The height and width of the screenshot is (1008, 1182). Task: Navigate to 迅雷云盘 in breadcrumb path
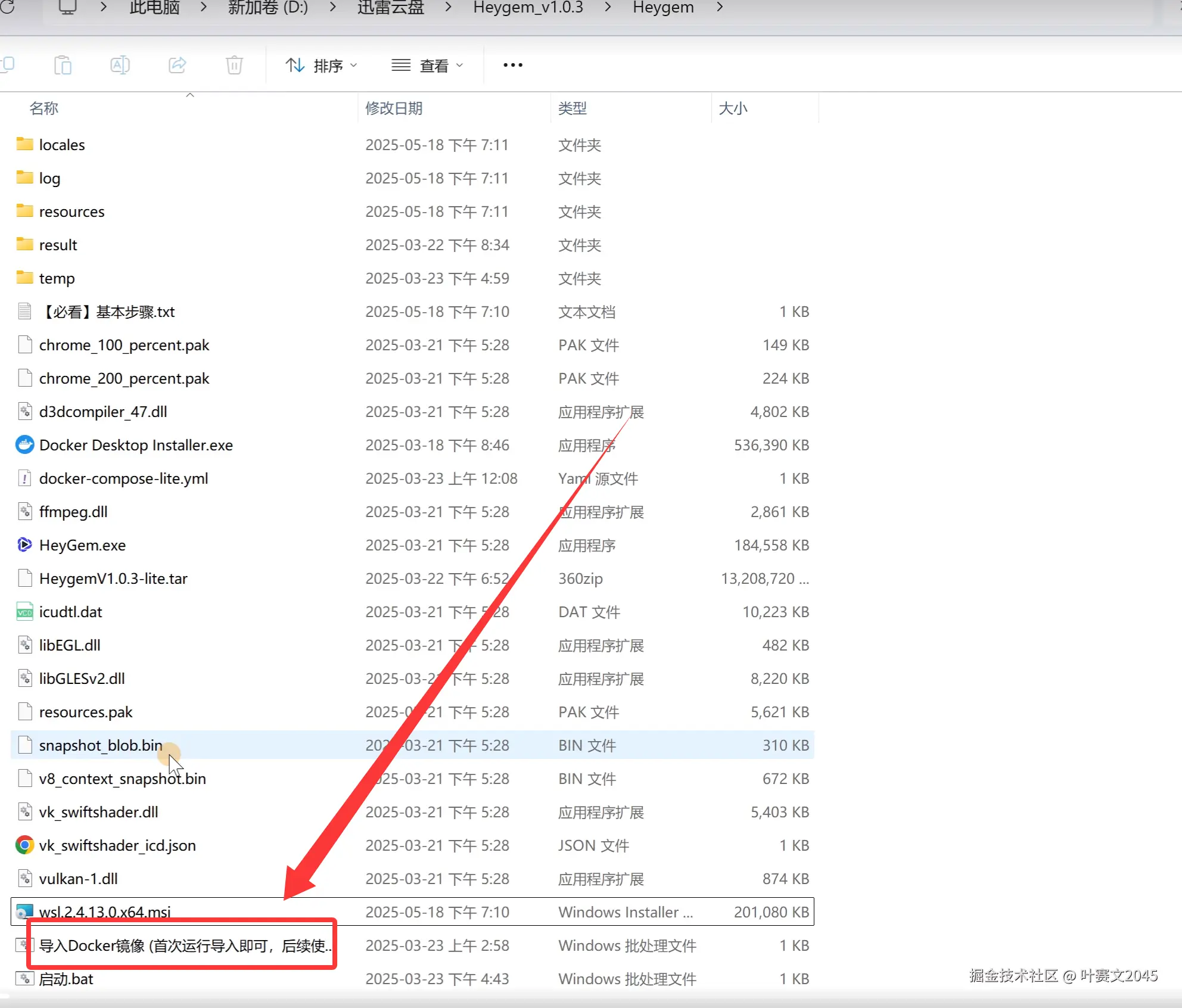tap(391, 8)
